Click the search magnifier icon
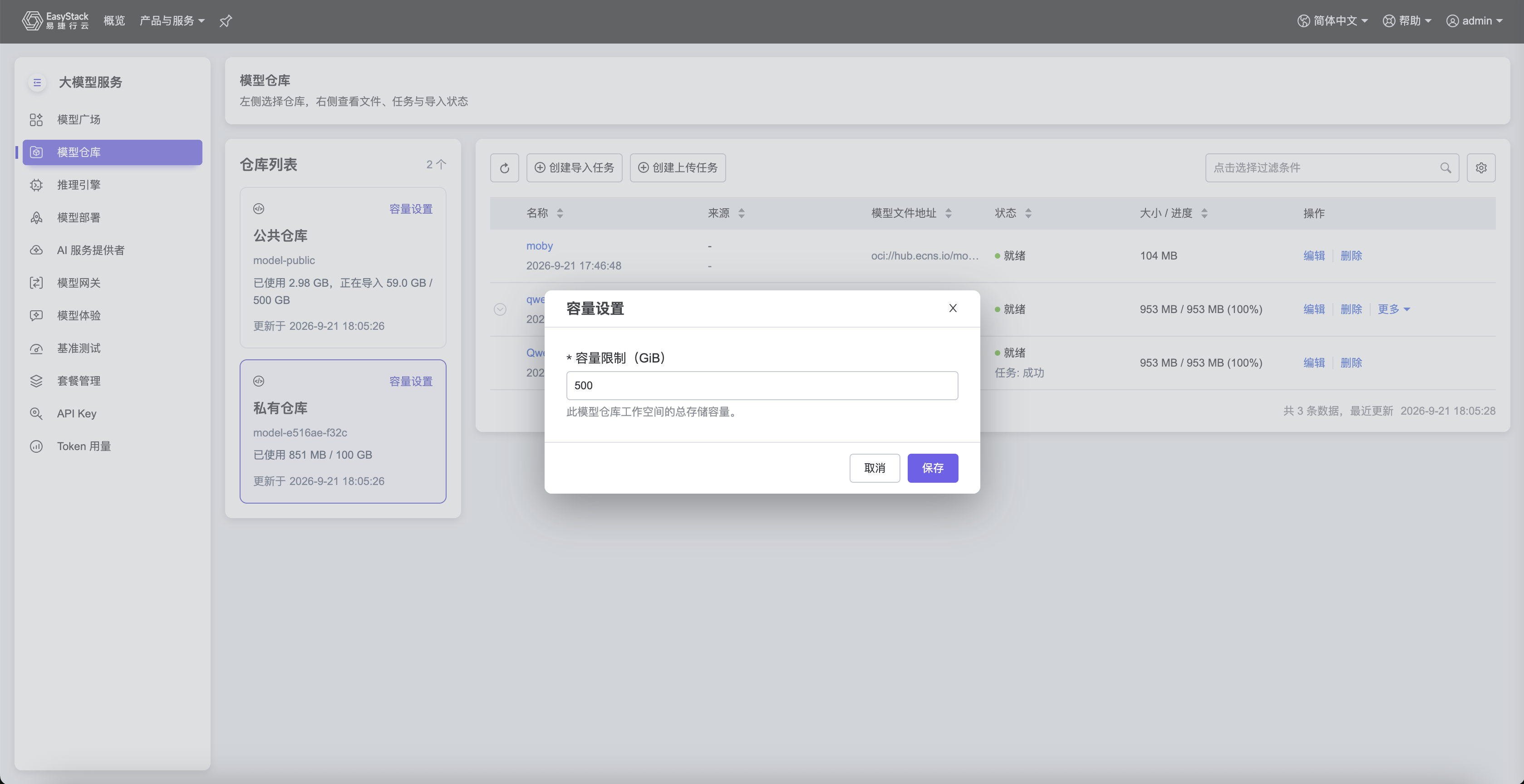1524x784 pixels. 1445,168
